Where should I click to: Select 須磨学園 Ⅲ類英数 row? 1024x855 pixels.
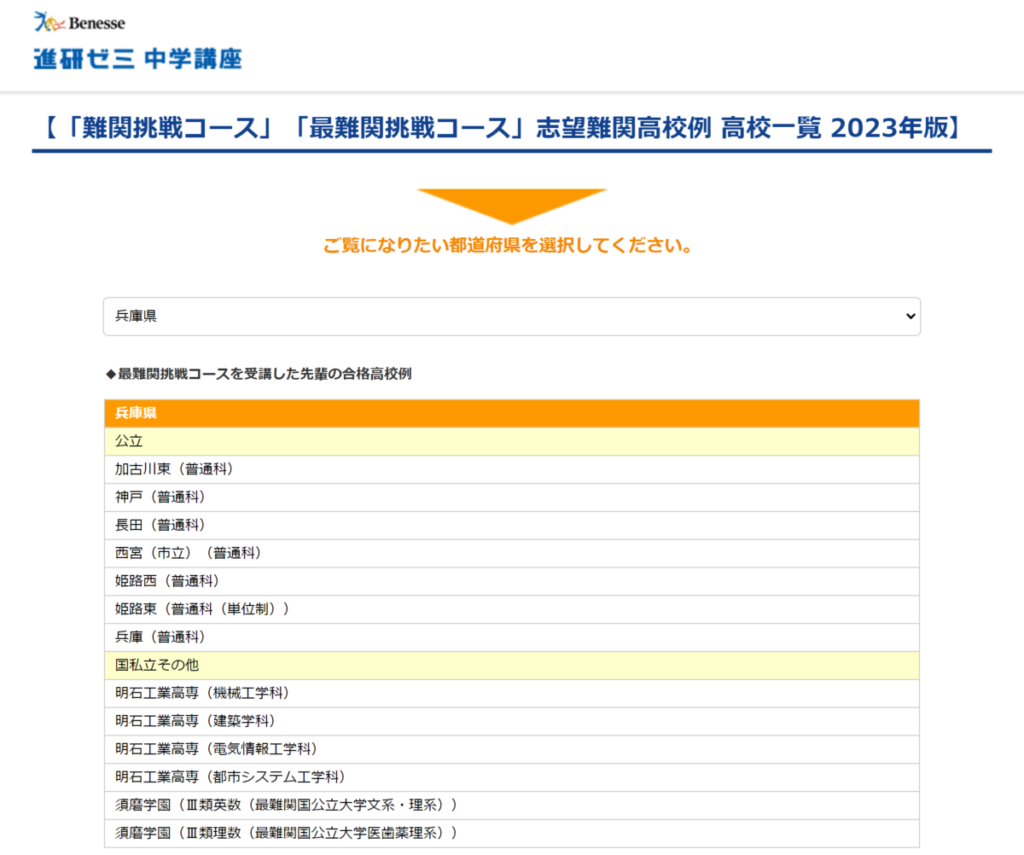287,805
